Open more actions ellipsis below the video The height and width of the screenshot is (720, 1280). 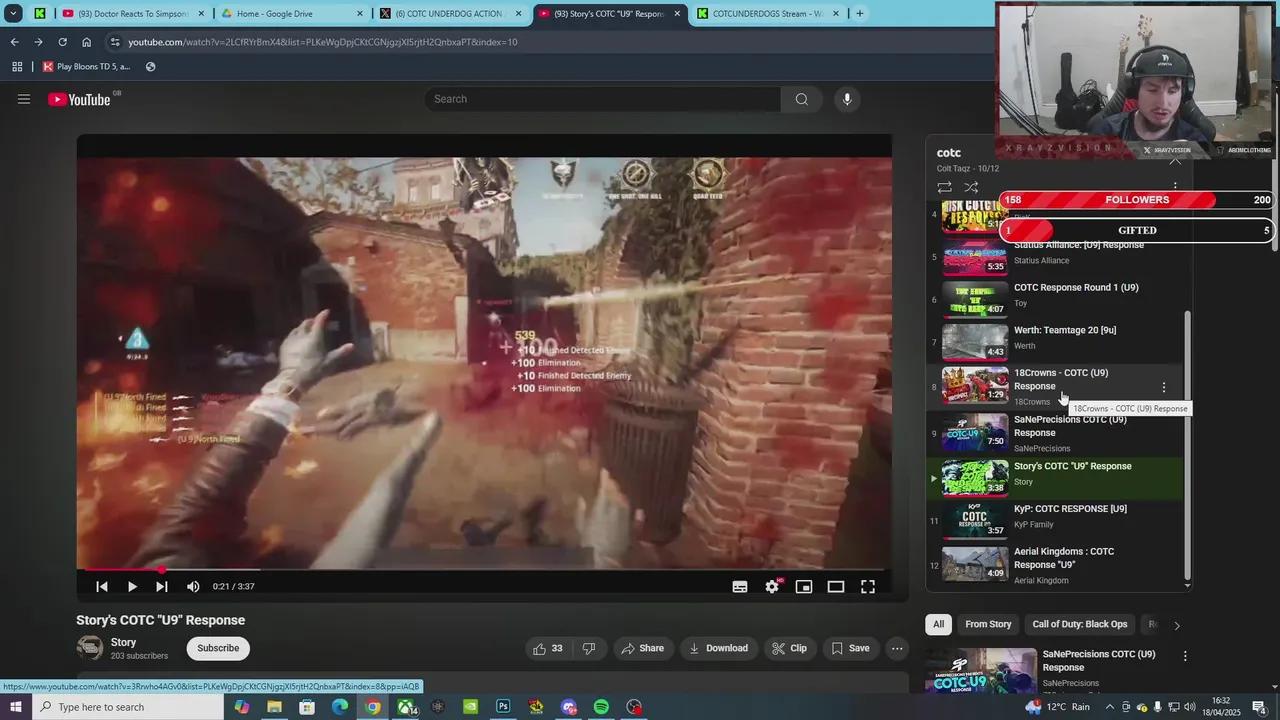click(x=897, y=648)
